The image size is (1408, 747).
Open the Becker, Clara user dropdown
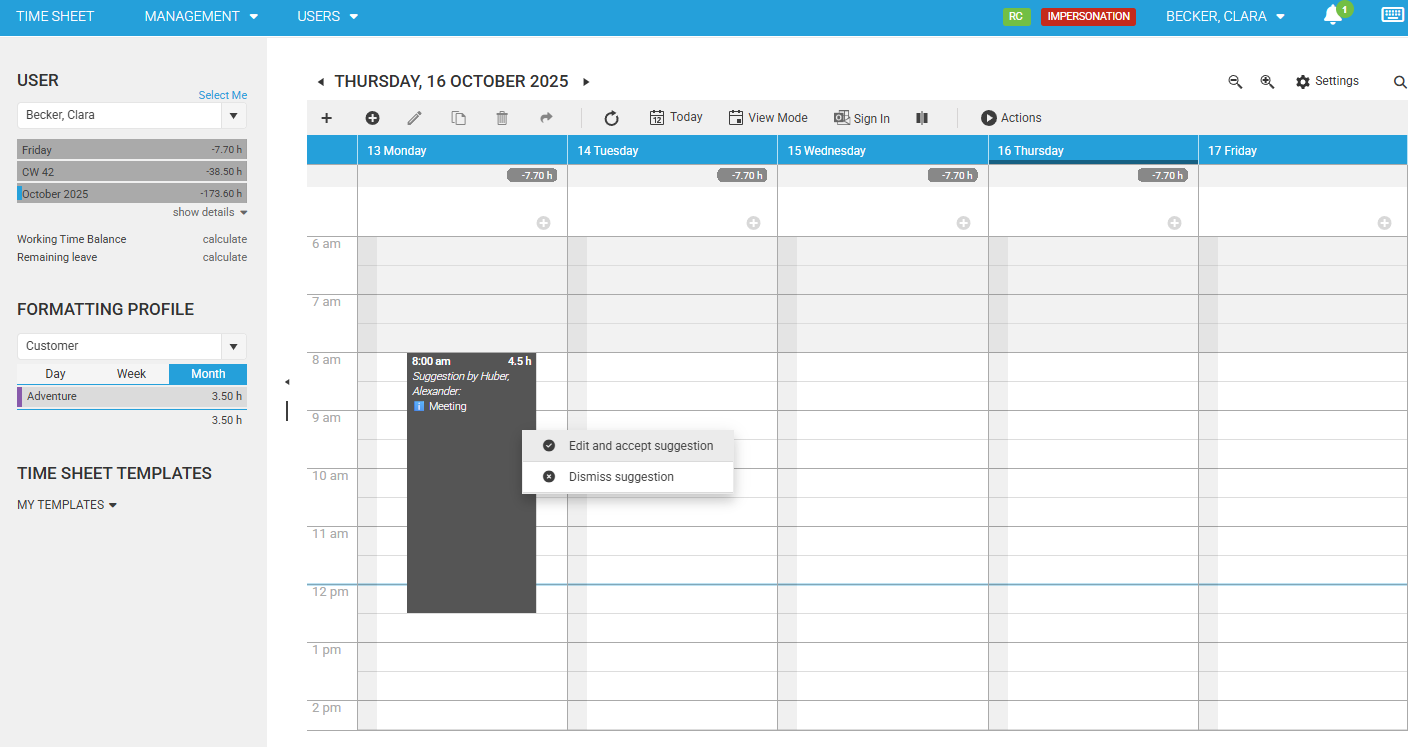coord(233,116)
